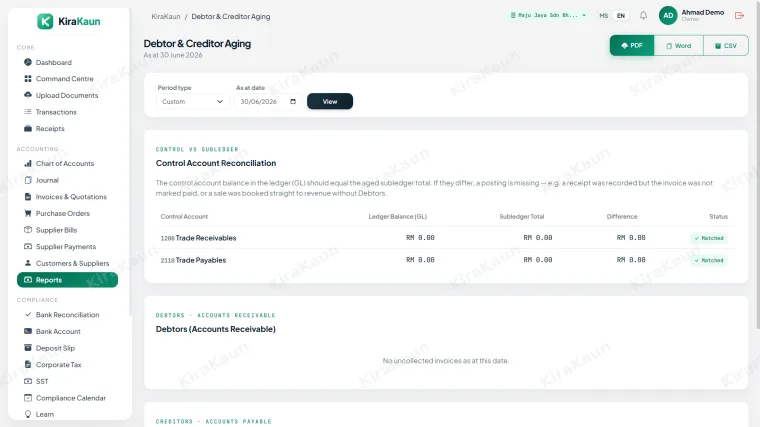This screenshot has width=760, height=427.
Task: Click the Purchase Orders cart icon
Action: coord(28,213)
